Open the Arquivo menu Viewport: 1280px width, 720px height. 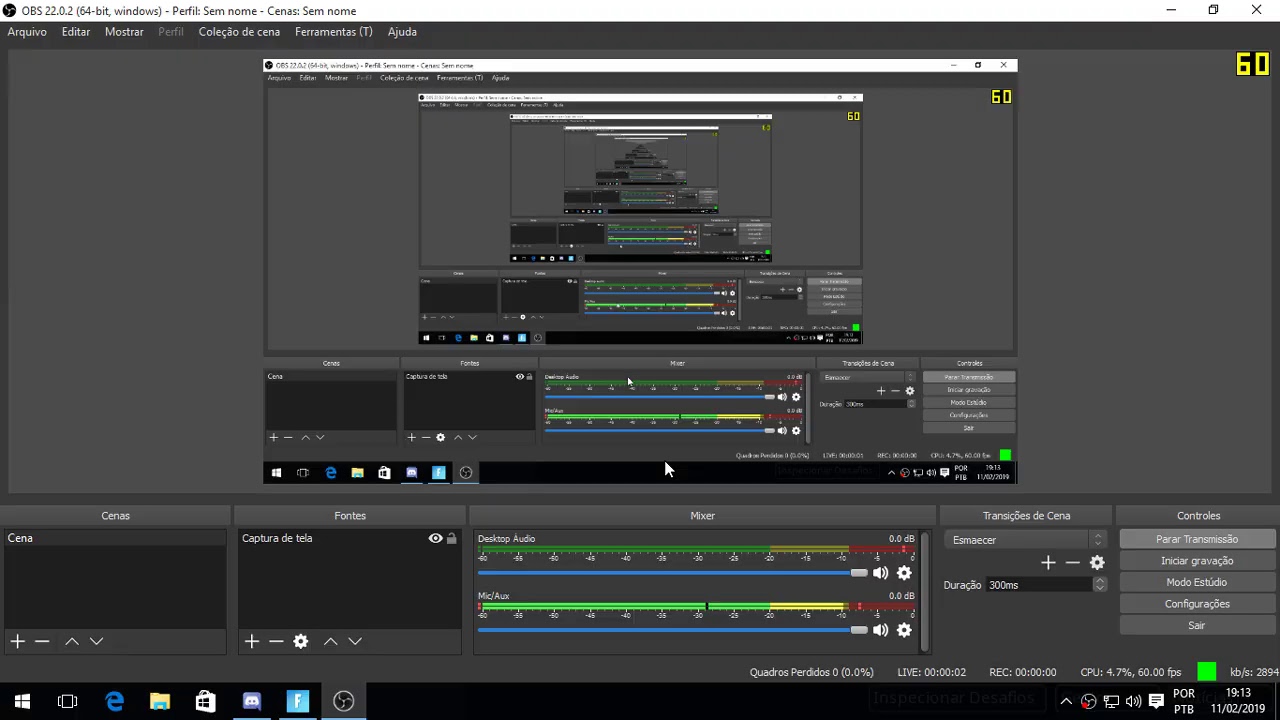tap(27, 32)
